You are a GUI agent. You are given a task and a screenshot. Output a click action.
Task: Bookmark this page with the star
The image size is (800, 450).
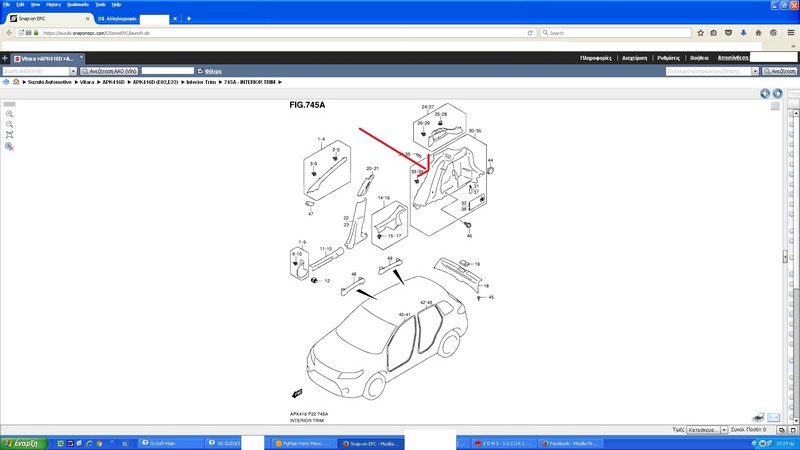(x=701, y=33)
